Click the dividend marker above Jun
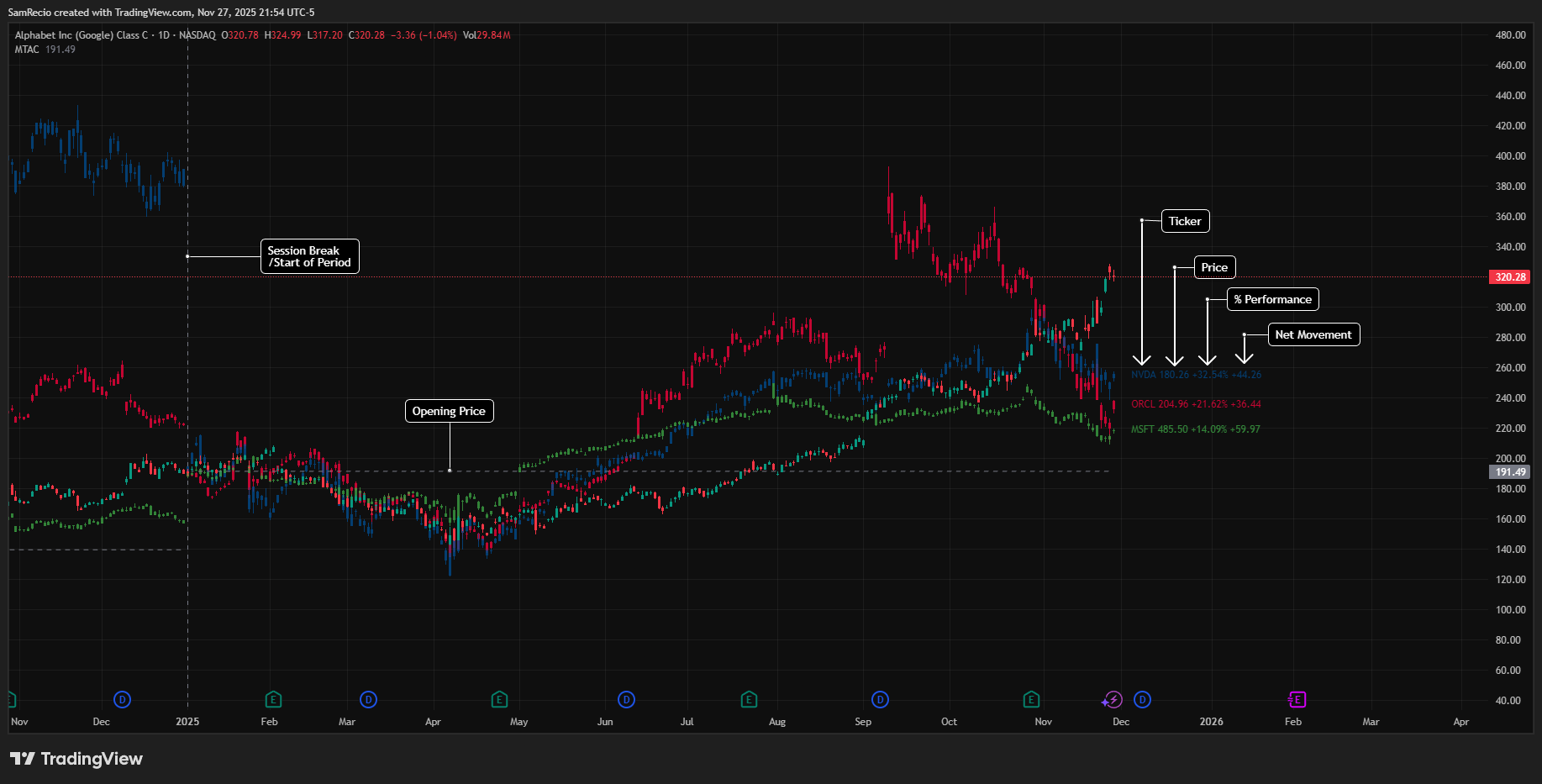This screenshot has height=784, width=1542. (x=626, y=699)
